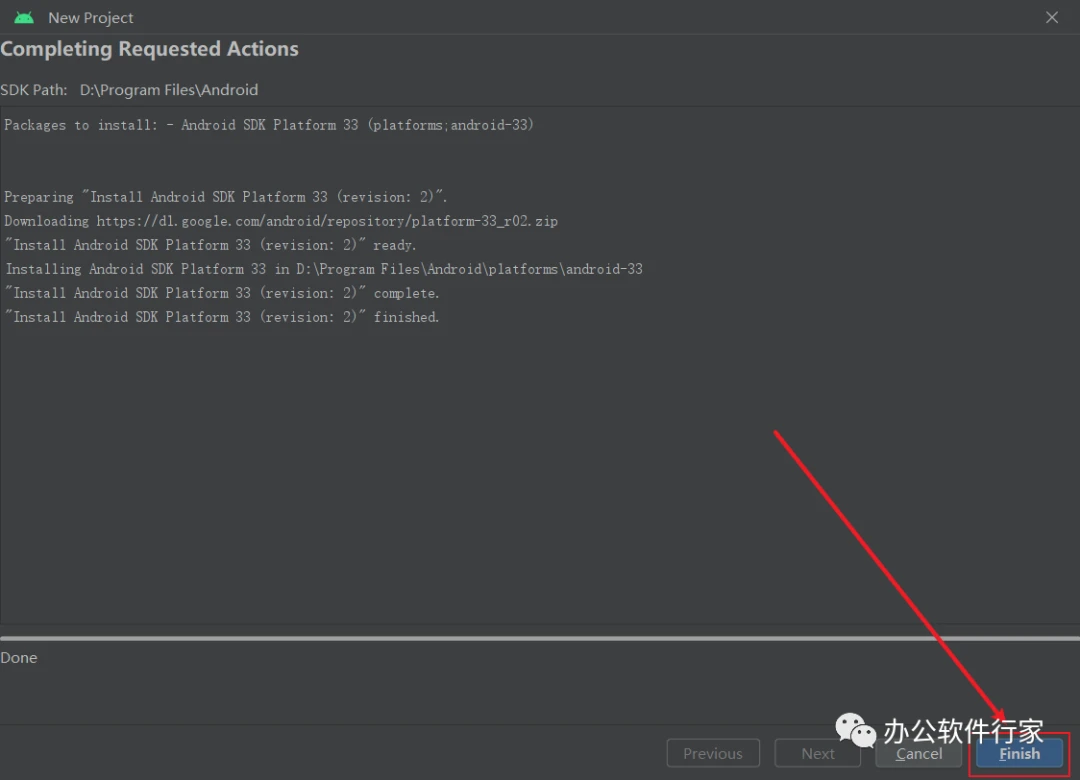Click the Done status text
Image resolution: width=1080 pixels, height=780 pixels.
(x=19, y=658)
